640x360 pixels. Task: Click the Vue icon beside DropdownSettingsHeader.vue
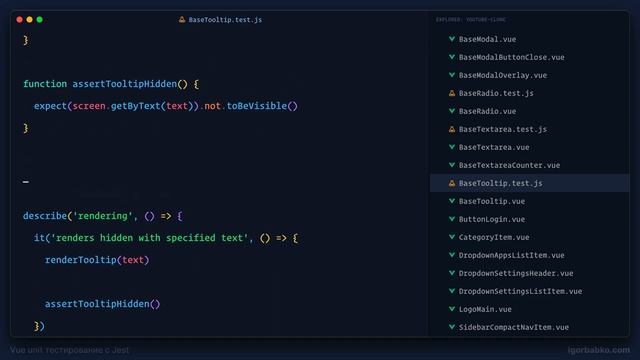(x=452, y=273)
